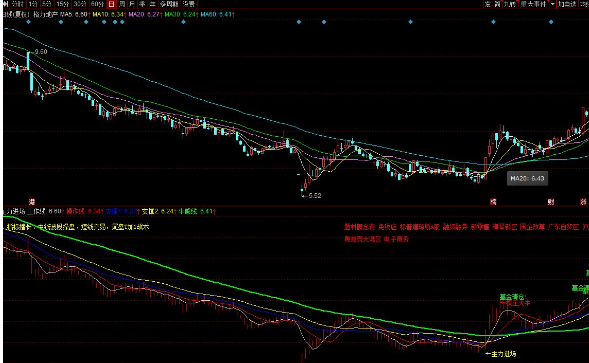589x363 pixels.
Task: Click the red 电子商务 concept tag
Action: tap(396, 239)
